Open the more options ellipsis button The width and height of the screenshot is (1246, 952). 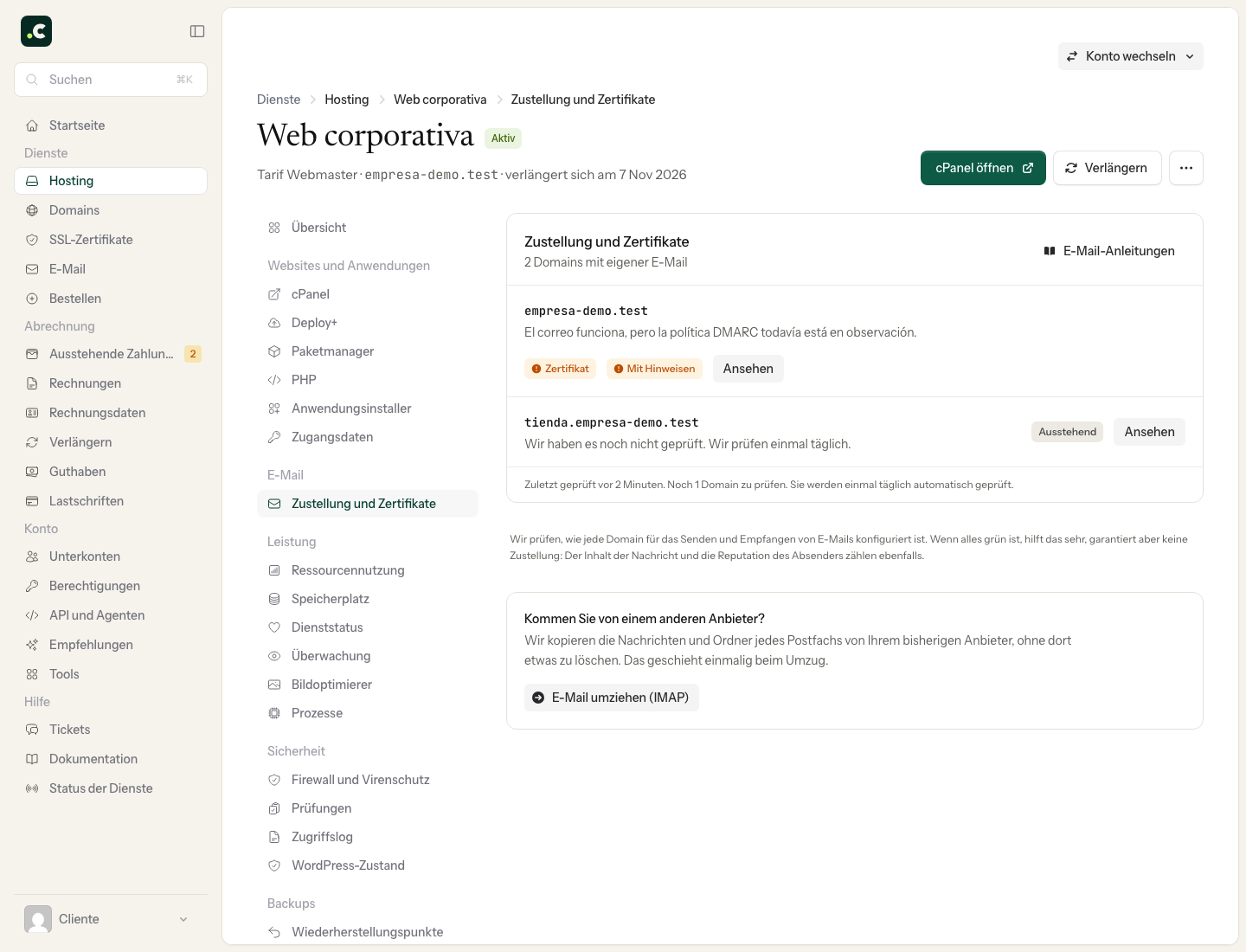coord(1186,168)
